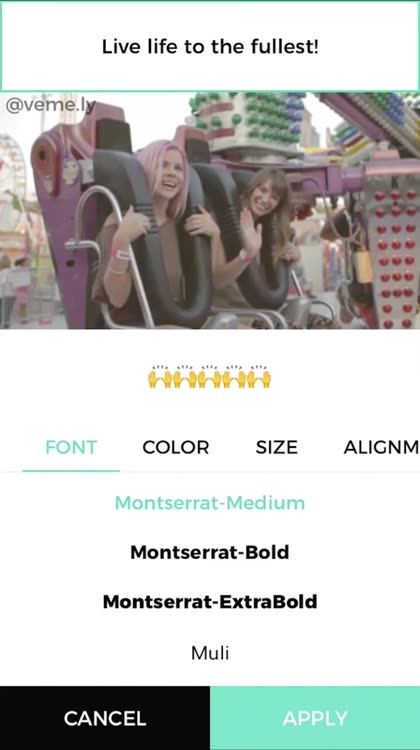
Task: Tap the Ferris wheel in the video background
Action: (x=12, y=165)
